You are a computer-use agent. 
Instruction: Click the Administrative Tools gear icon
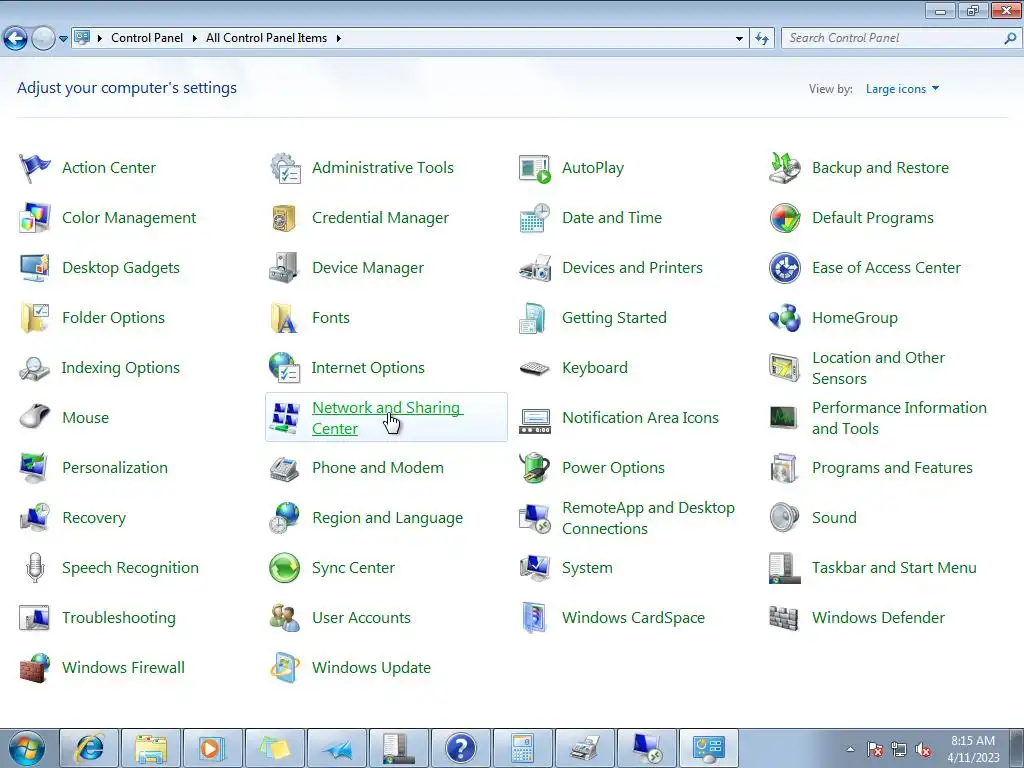[x=285, y=168]
